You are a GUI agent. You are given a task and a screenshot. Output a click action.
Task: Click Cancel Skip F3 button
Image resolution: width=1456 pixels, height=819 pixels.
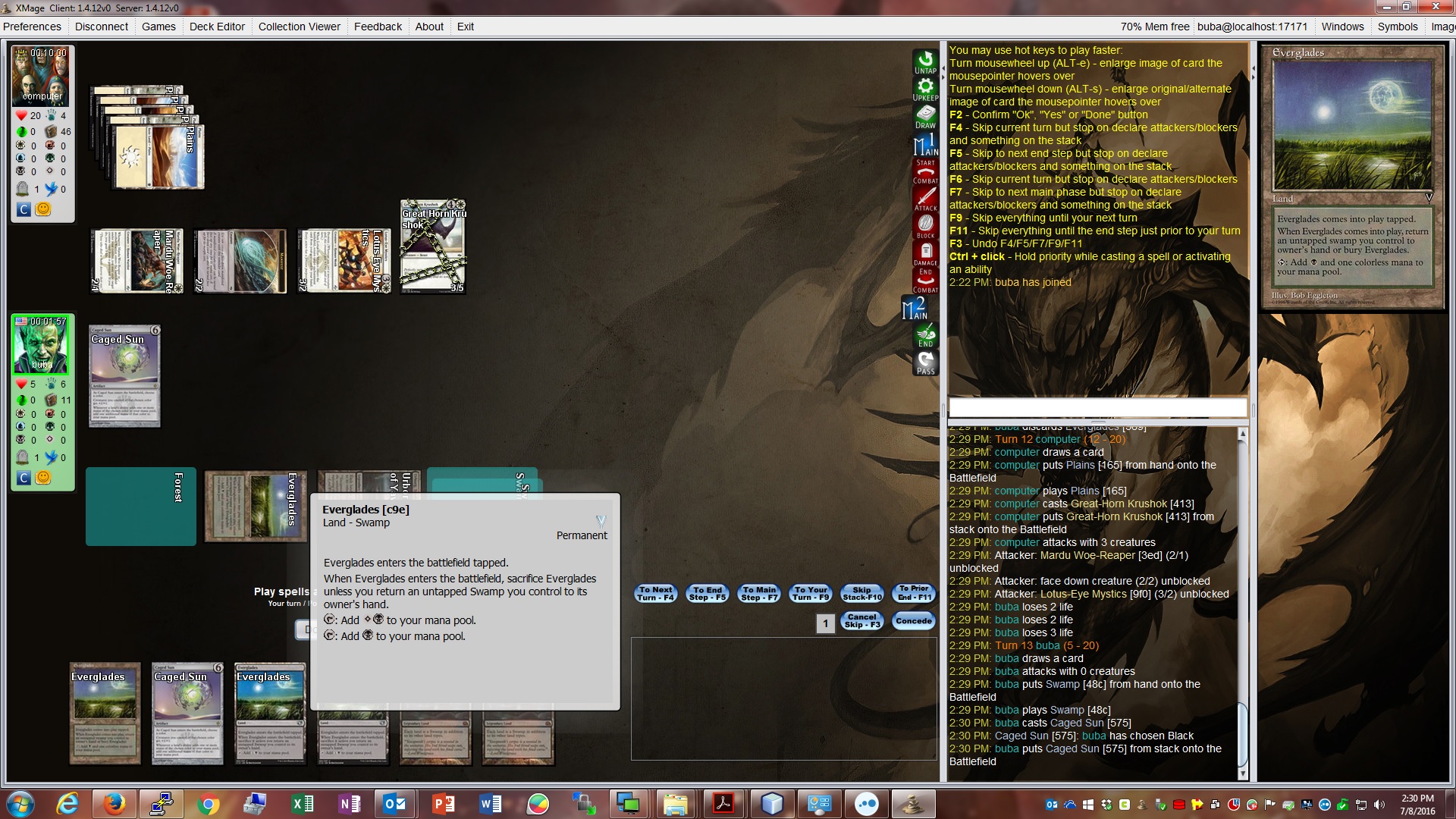861,621
